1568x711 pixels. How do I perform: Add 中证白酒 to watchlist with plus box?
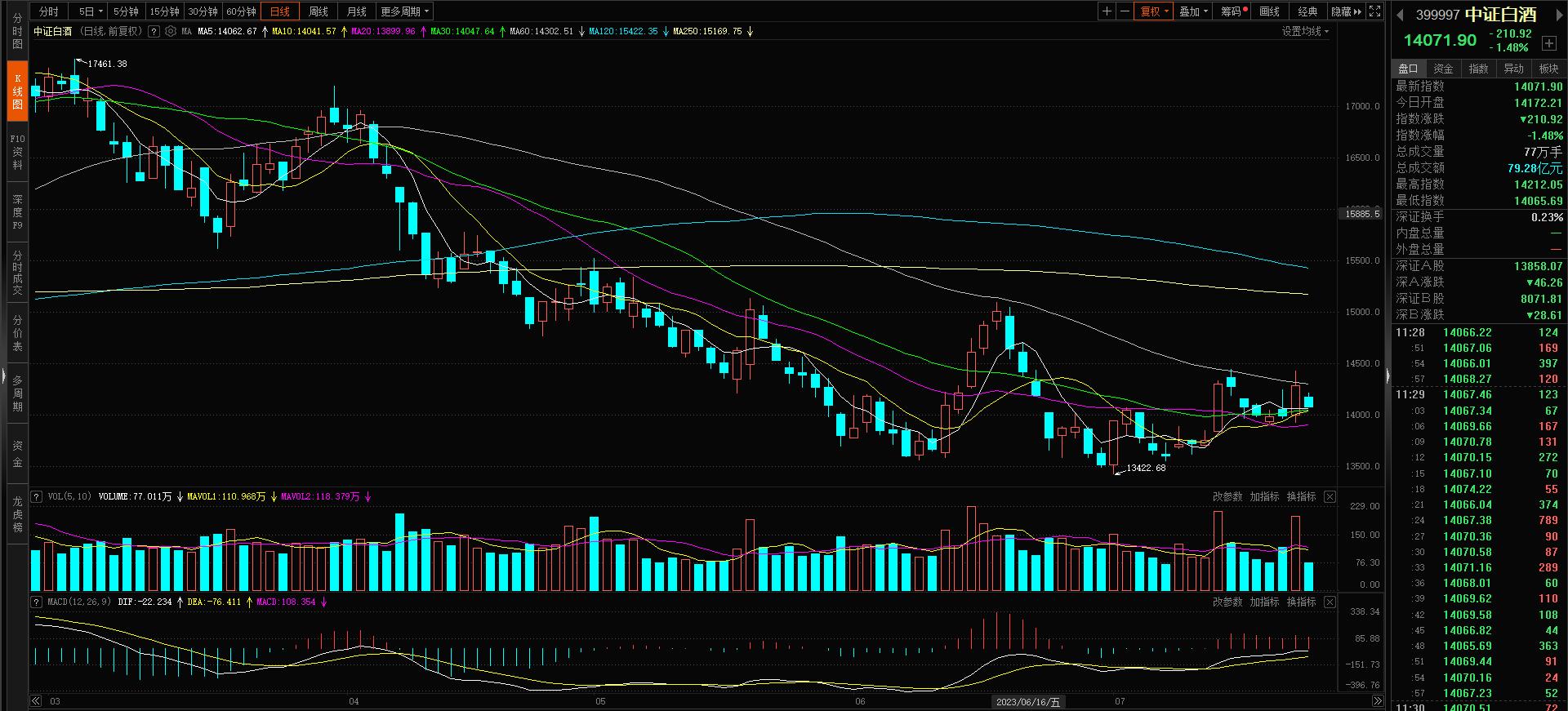point(1548,42)
